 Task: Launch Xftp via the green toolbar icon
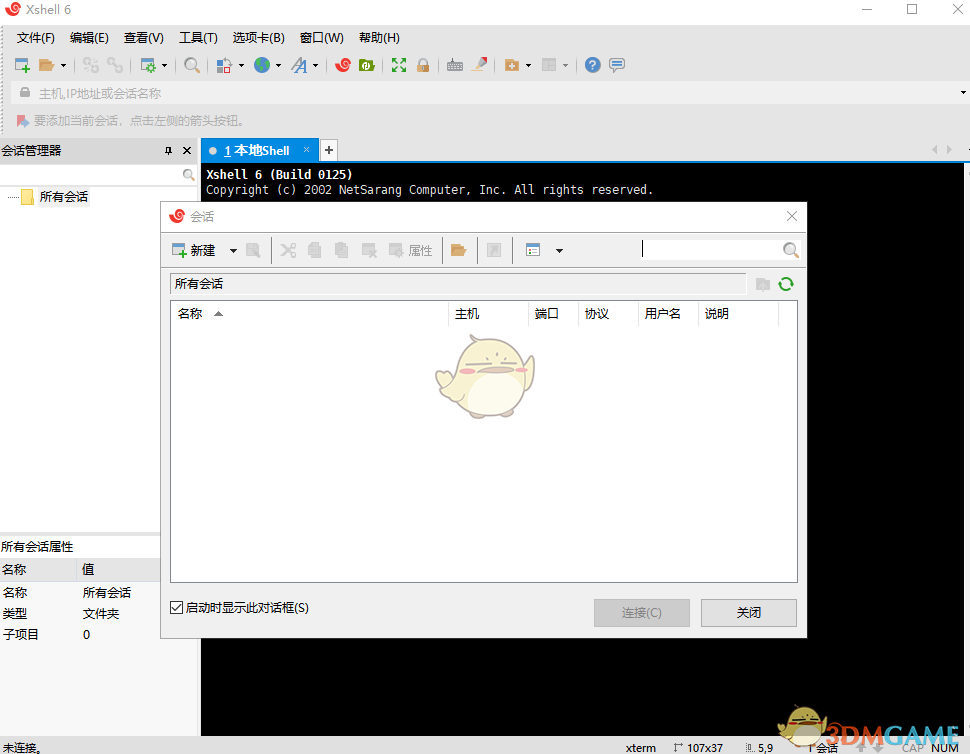[x=365, y=64]
